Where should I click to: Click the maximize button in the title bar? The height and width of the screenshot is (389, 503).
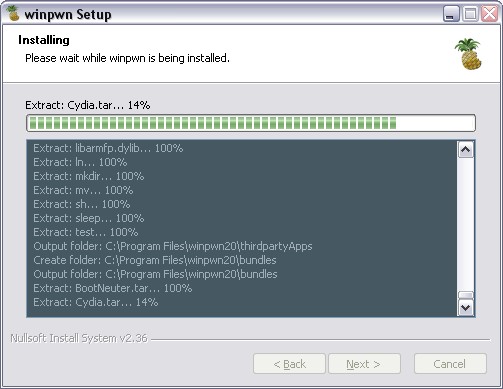pos(470,14)
